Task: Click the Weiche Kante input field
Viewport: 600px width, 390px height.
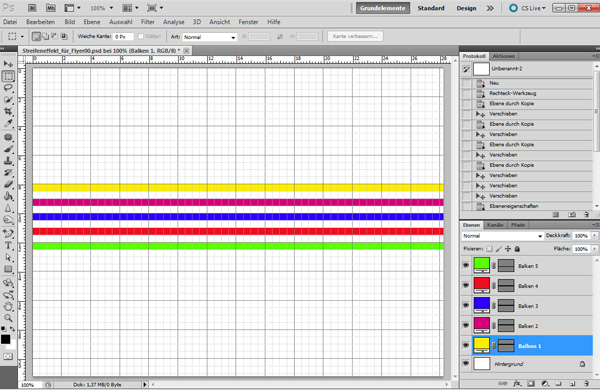Action: 123,37
